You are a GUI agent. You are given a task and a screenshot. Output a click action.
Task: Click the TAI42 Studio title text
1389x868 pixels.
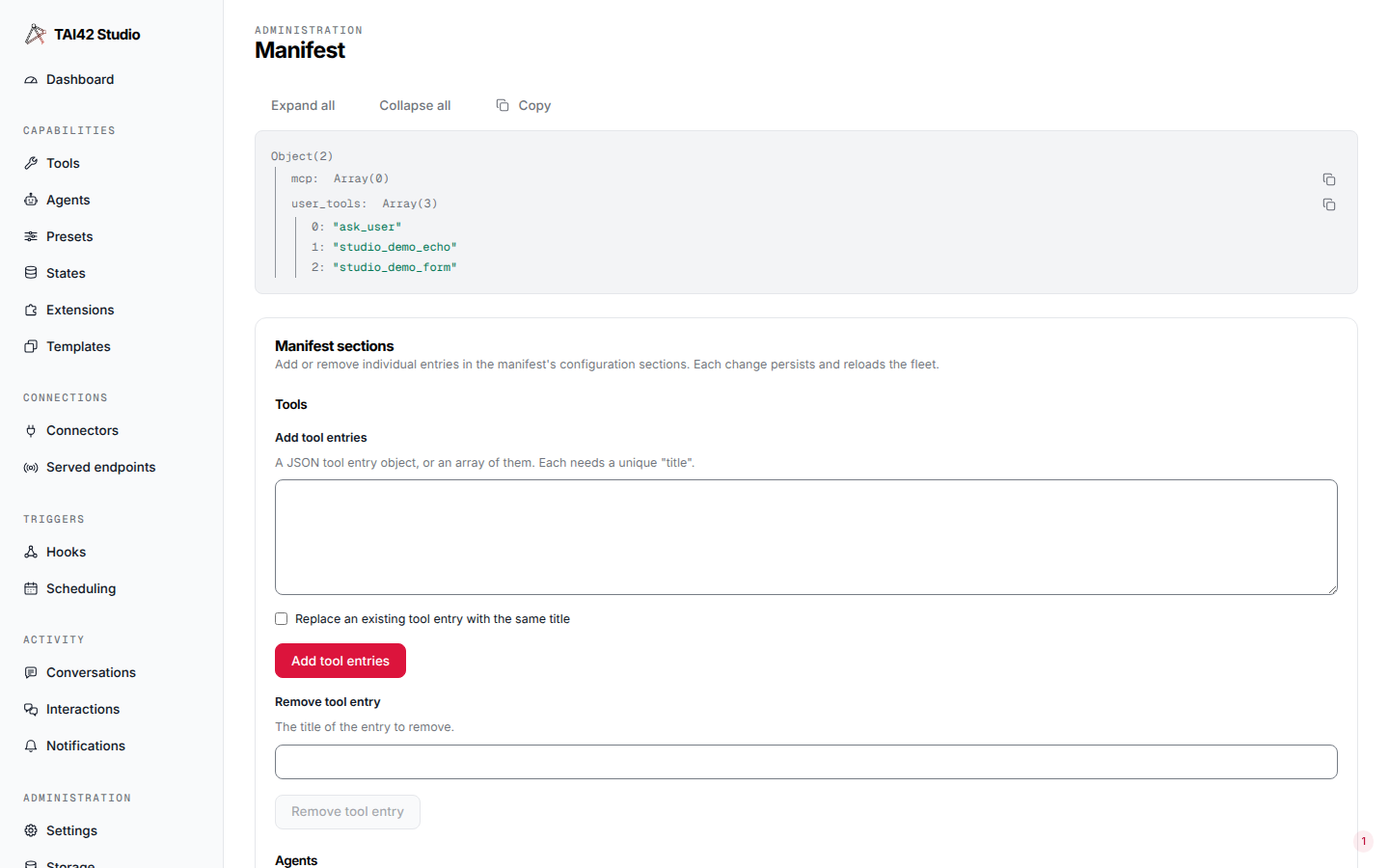(x=97, y=35)
